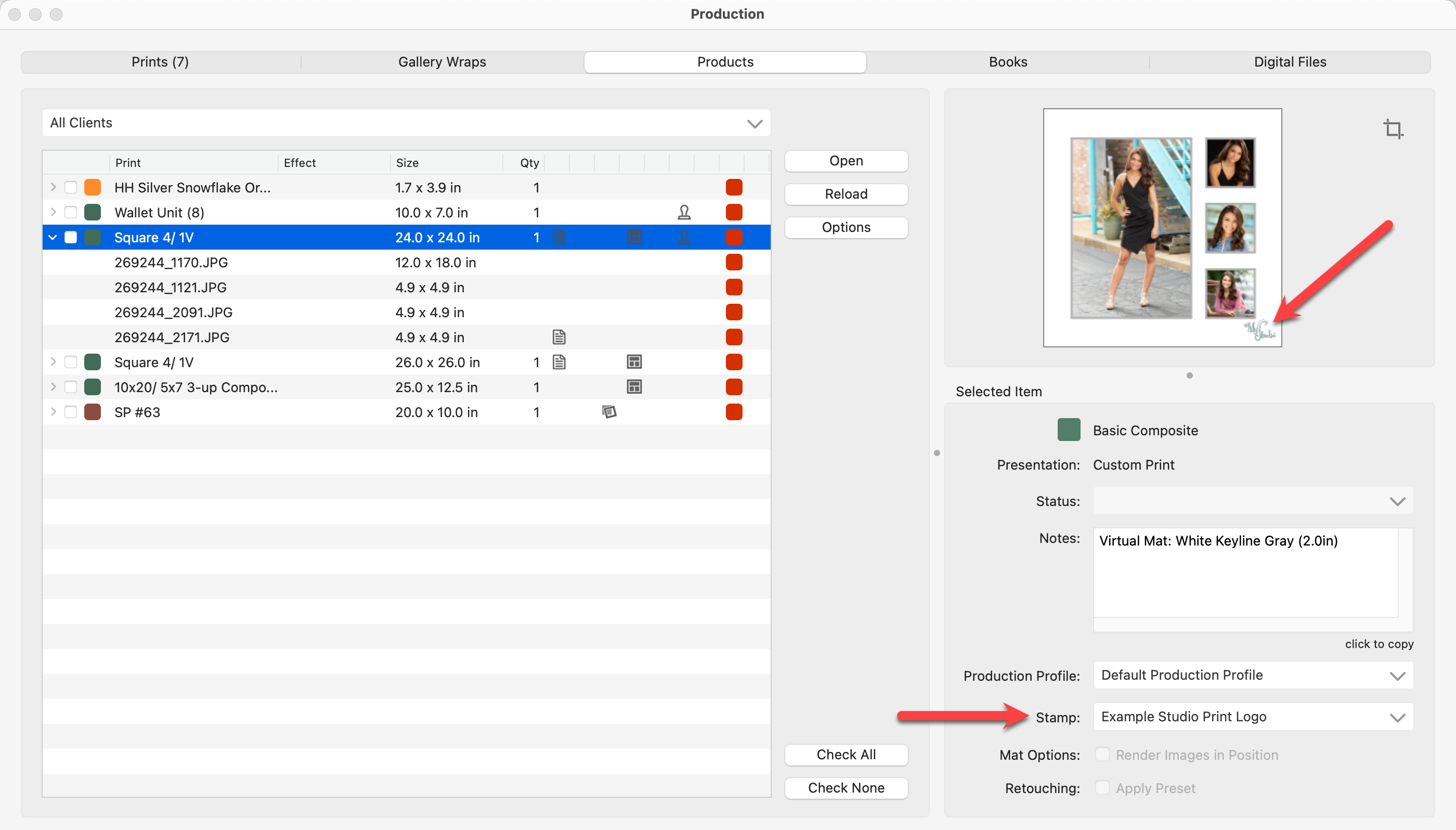Click orange color swatch on HH Silver Snowflake
Screen dimensions: 1456x830
(x=93, y=188)
